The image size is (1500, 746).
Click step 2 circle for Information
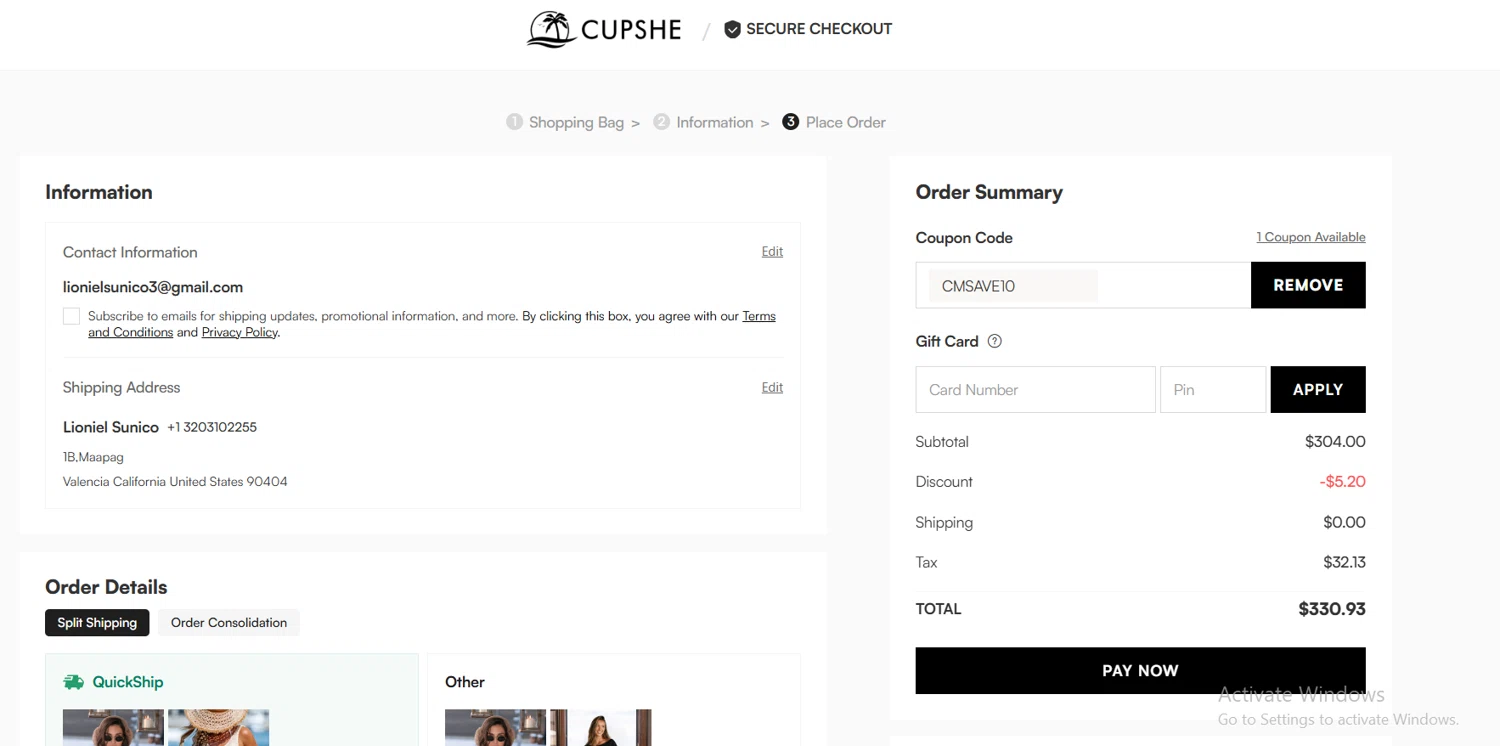tap(661, 122)
